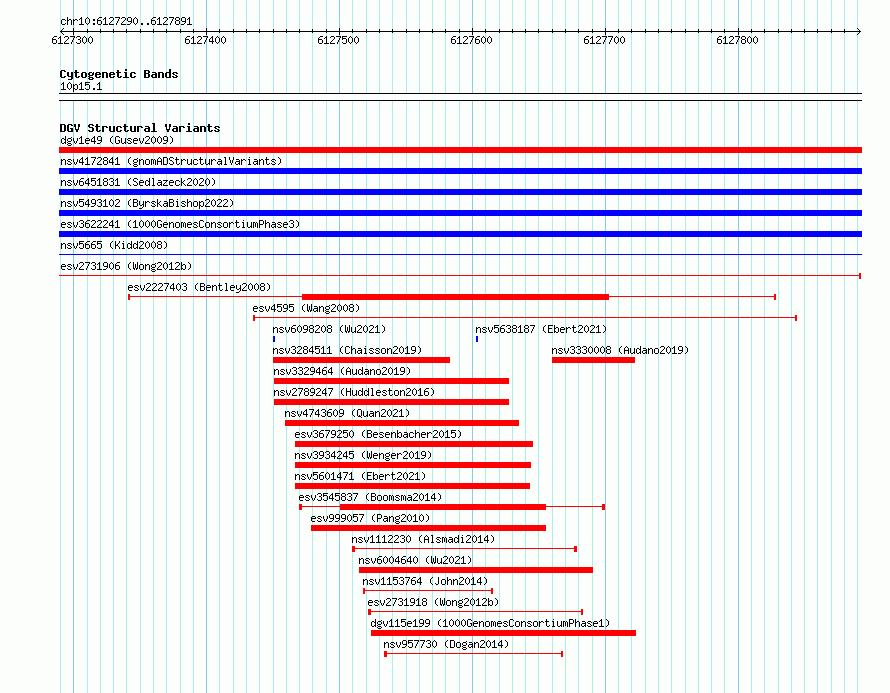The height and width of the screenshot is (693, 890).
Task: Click ruler position 6127500
Action: tap(338, 40)
